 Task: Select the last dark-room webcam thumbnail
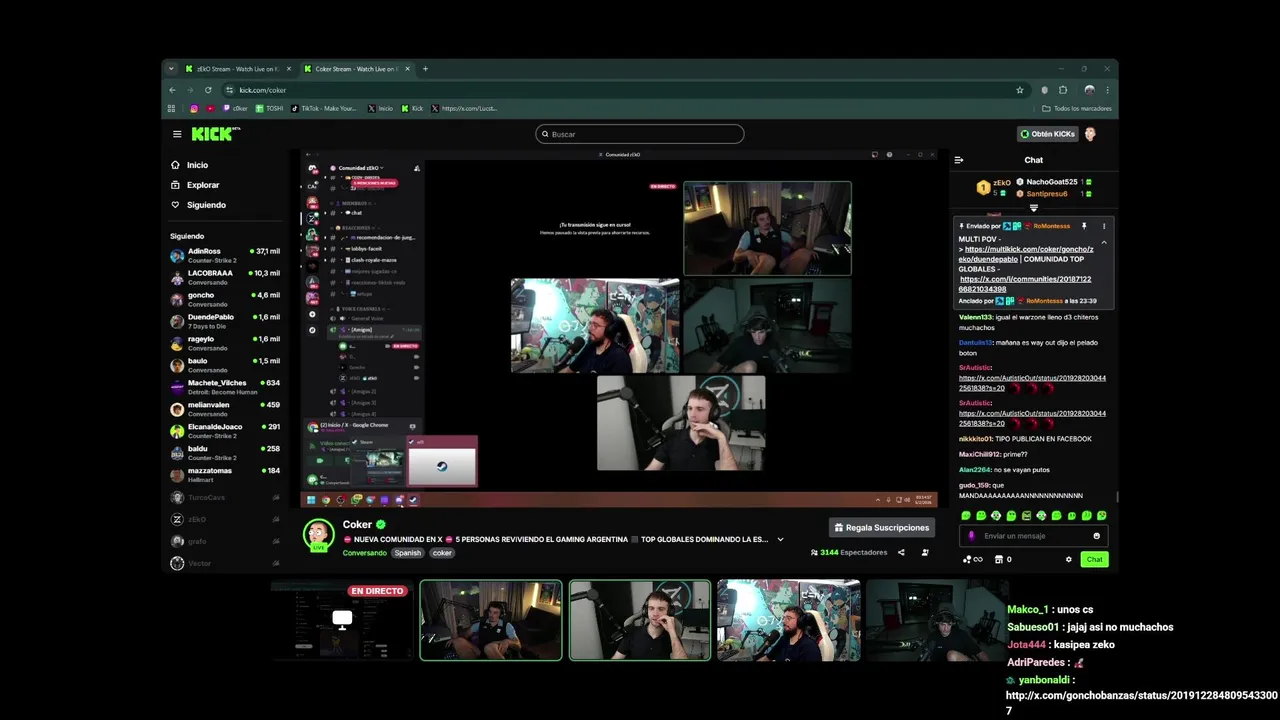coord(936,620)
